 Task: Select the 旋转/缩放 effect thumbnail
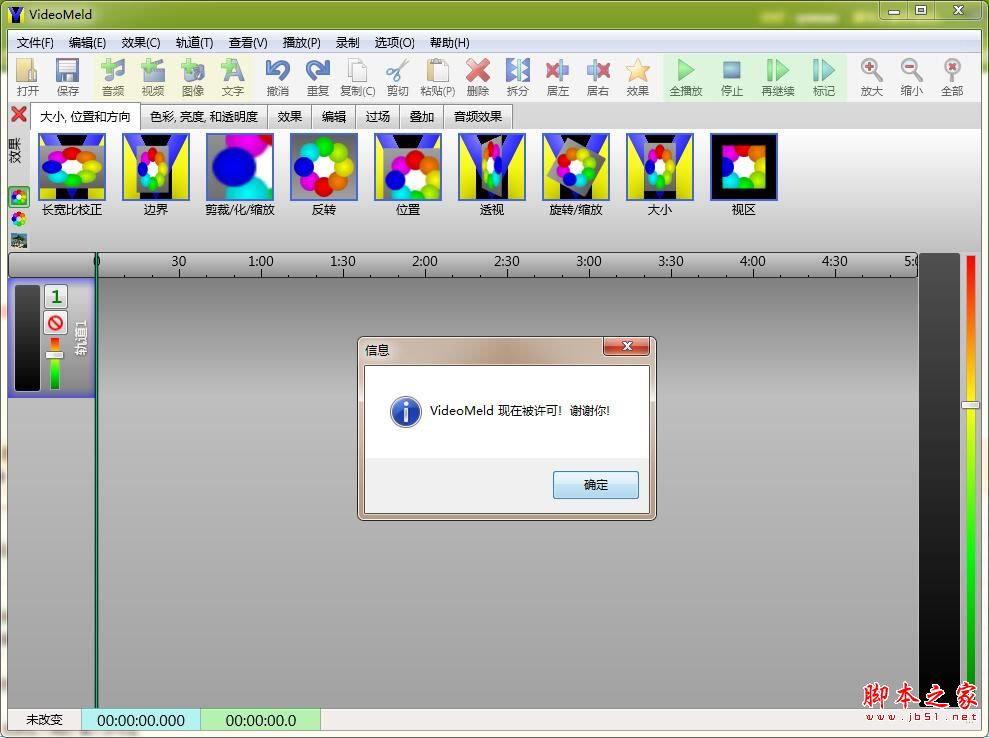coord(575,167)
